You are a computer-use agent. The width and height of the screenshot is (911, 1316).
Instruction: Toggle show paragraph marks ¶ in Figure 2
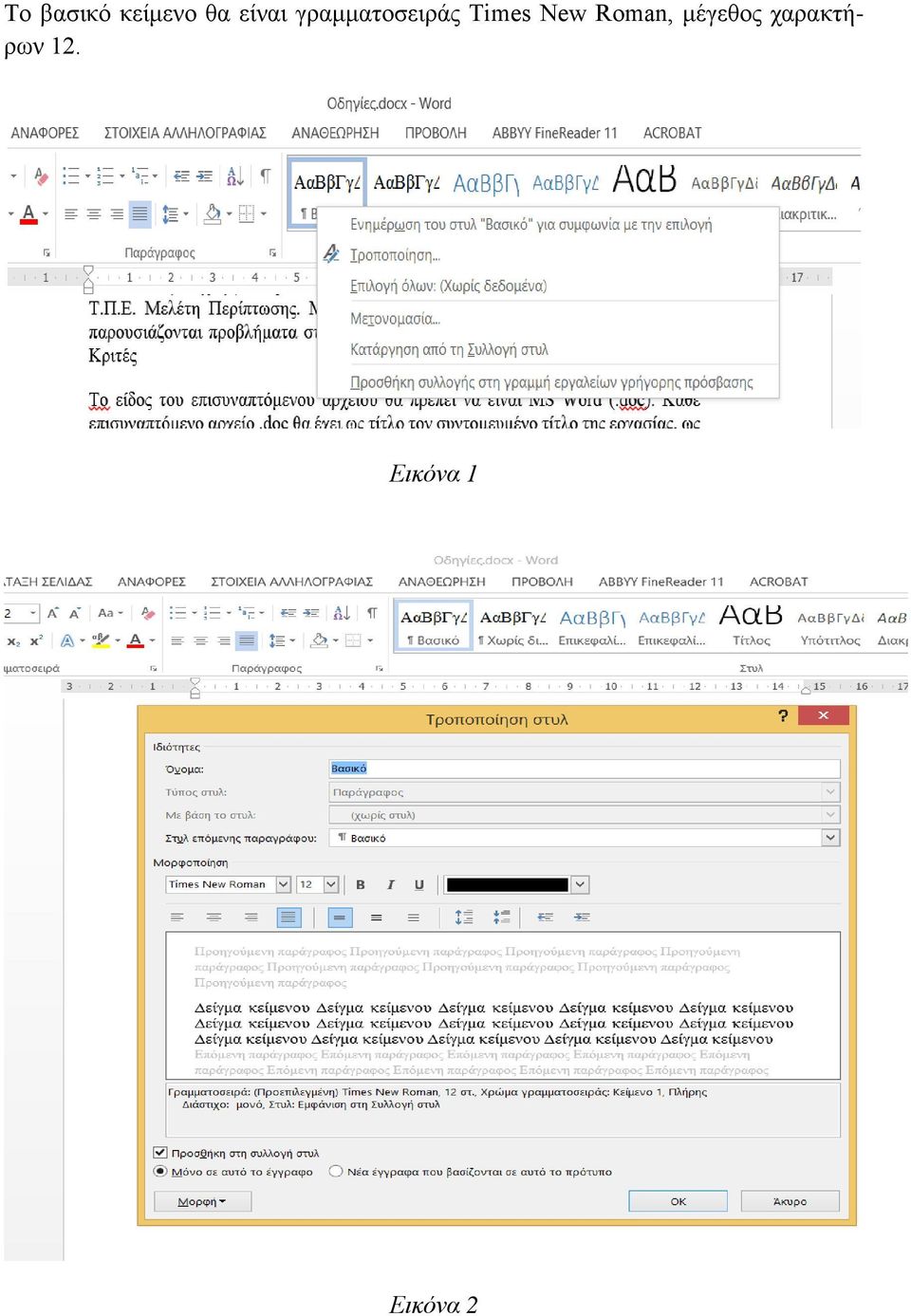coord(372,613)
